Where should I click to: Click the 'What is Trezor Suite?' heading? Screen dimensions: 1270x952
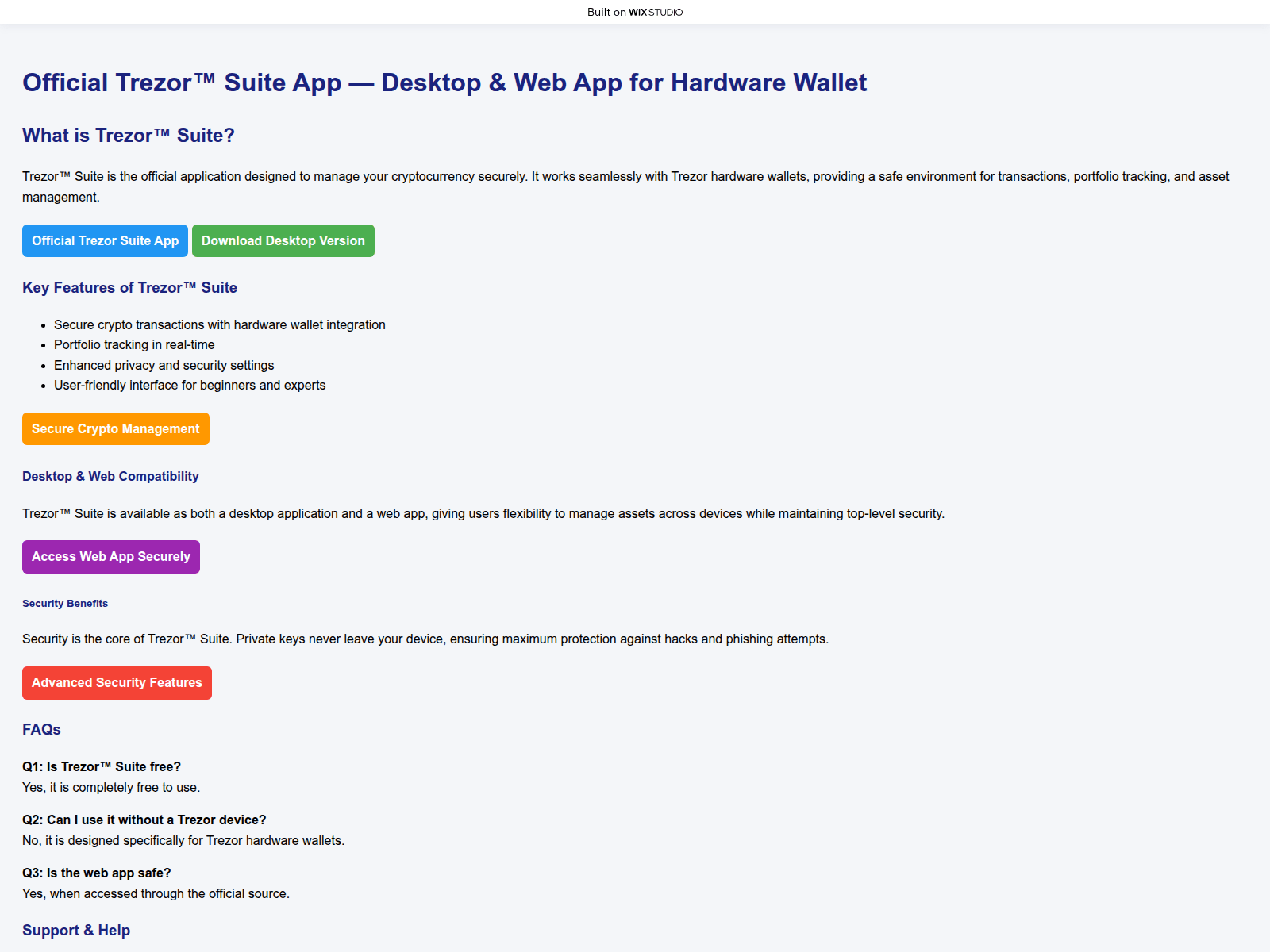[129, 136]
